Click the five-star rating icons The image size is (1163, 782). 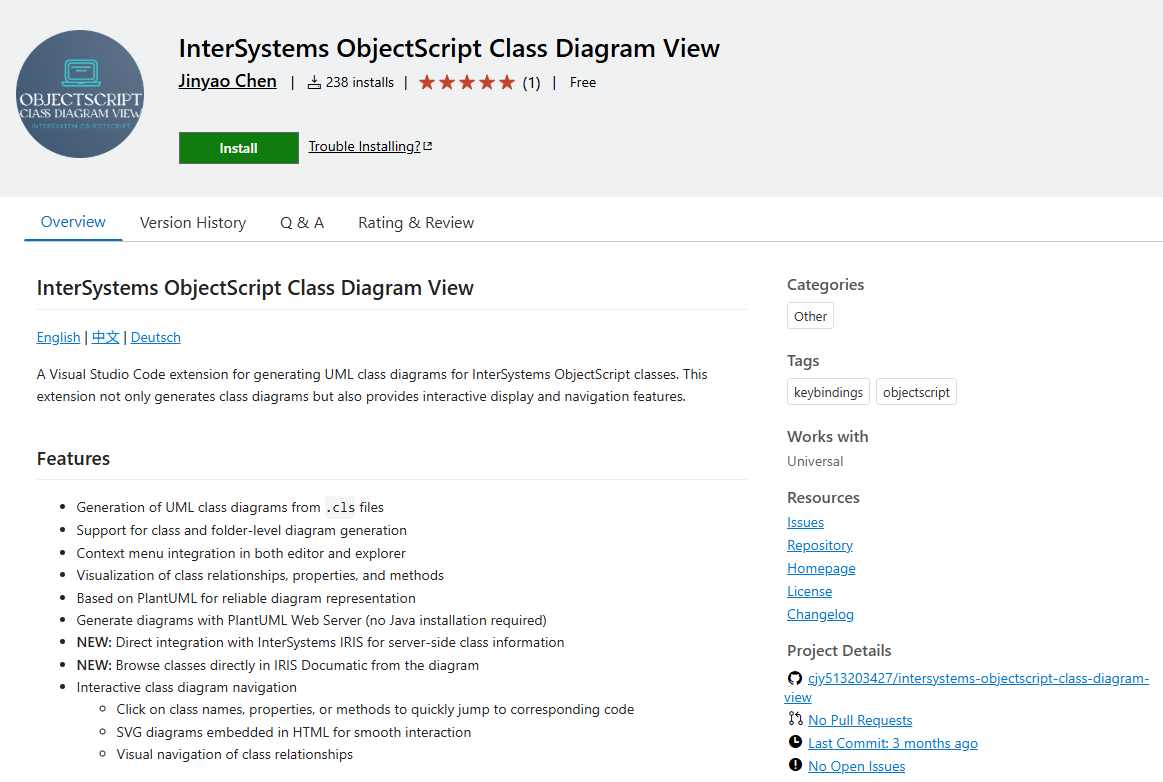466,82
